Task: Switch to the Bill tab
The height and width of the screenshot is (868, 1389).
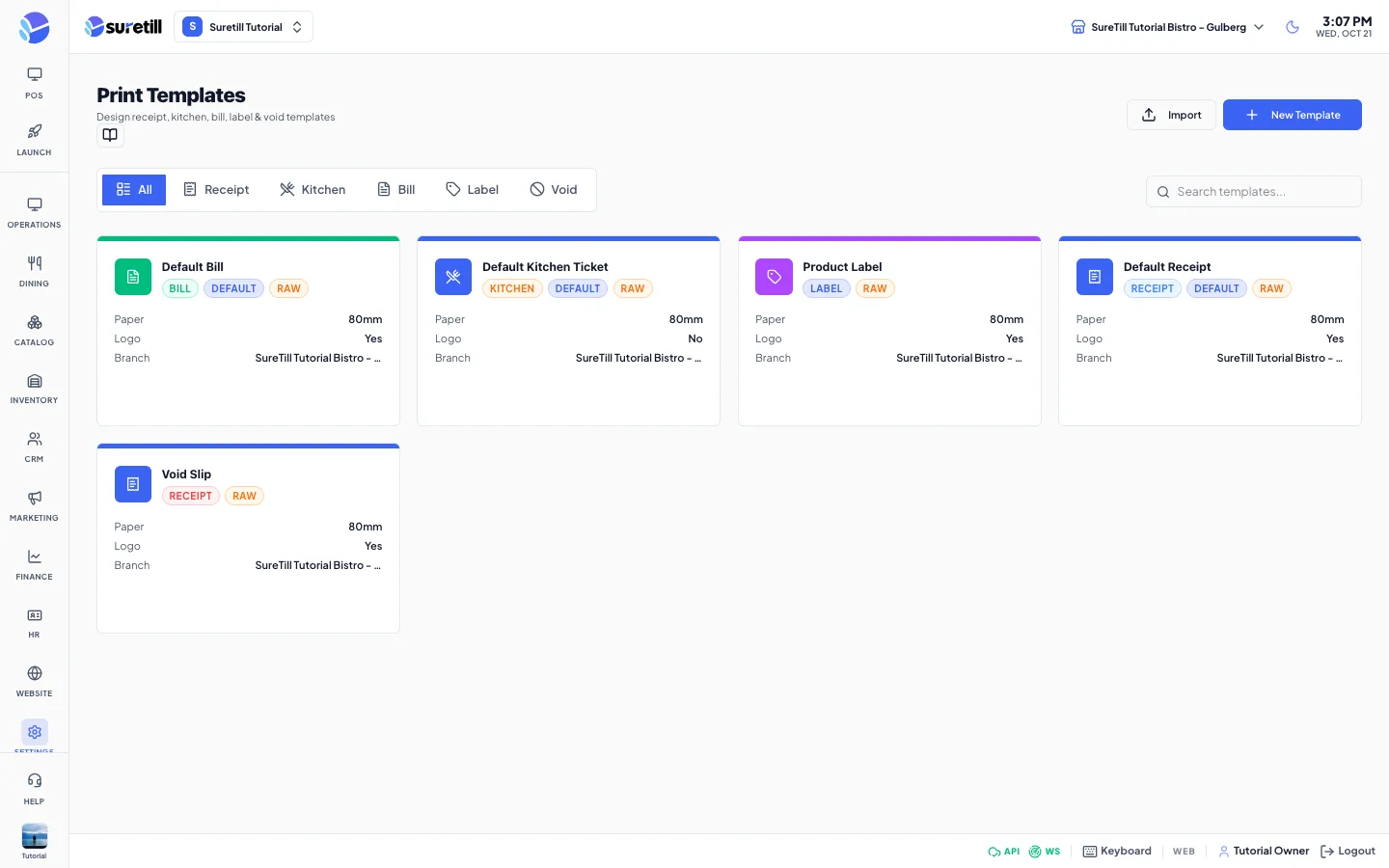Action: [x=395, y=190]
